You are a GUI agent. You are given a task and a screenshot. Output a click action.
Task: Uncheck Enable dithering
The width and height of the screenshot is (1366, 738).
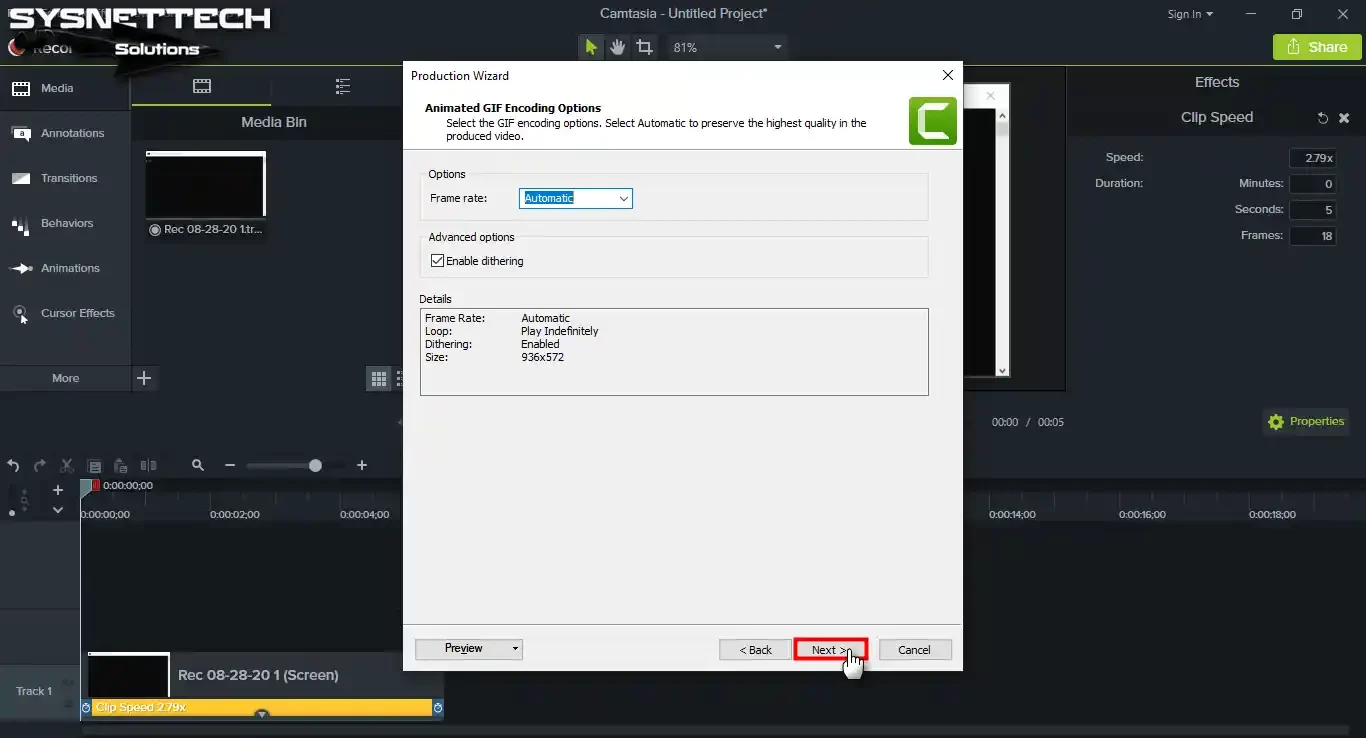pyautogui.click(x=437, y=261)
